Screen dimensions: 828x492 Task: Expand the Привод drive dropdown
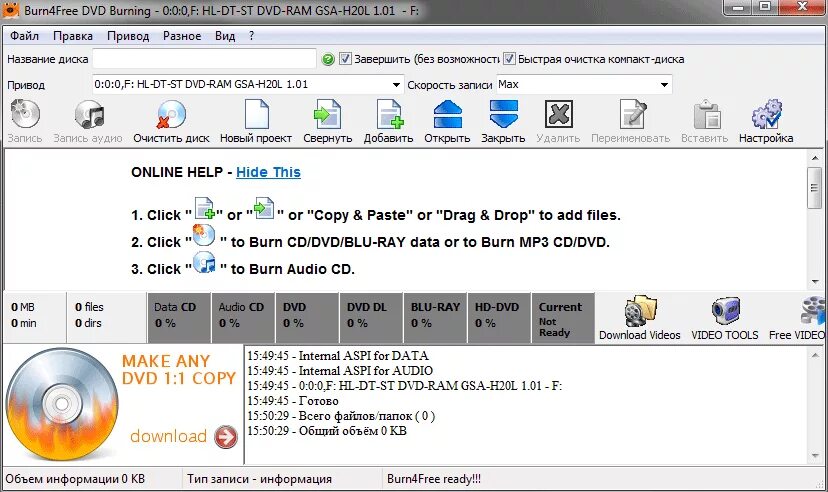(396, 84)
